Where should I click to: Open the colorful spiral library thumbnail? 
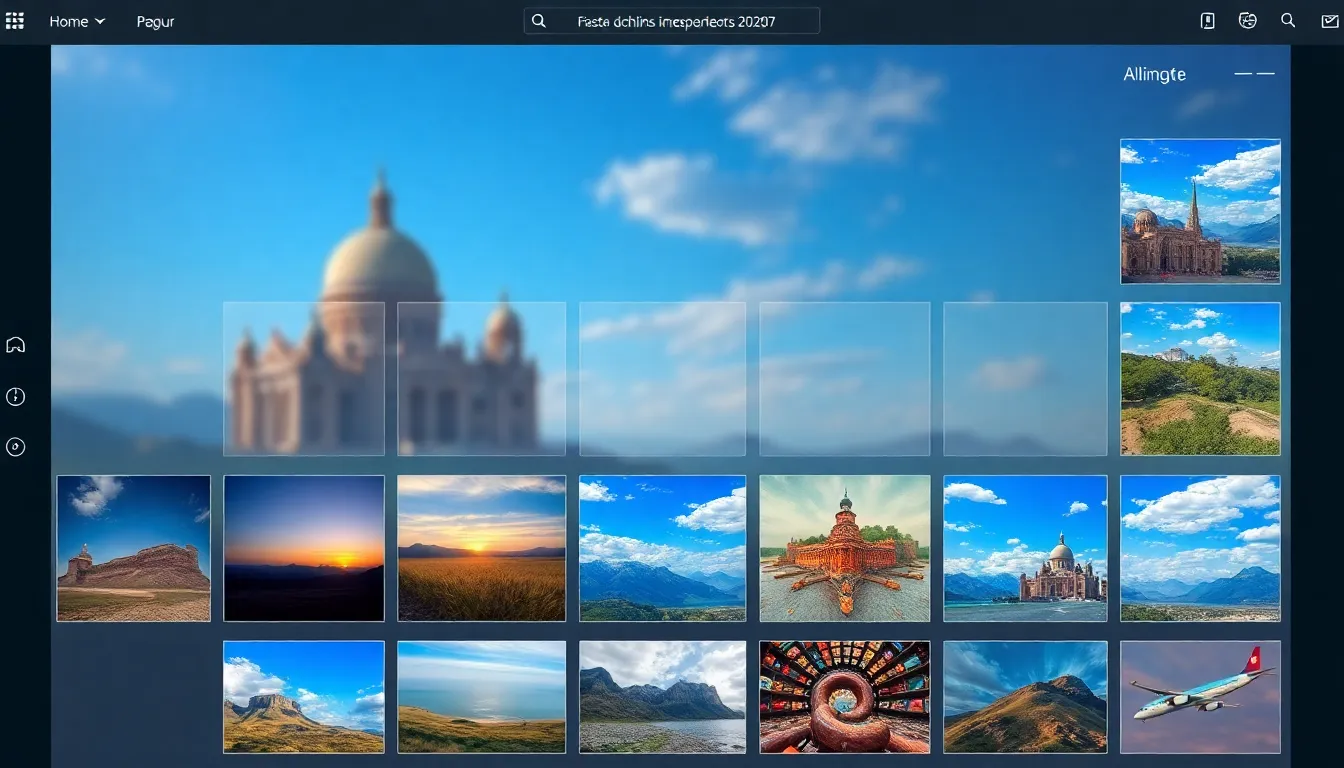tap(844, 697)
